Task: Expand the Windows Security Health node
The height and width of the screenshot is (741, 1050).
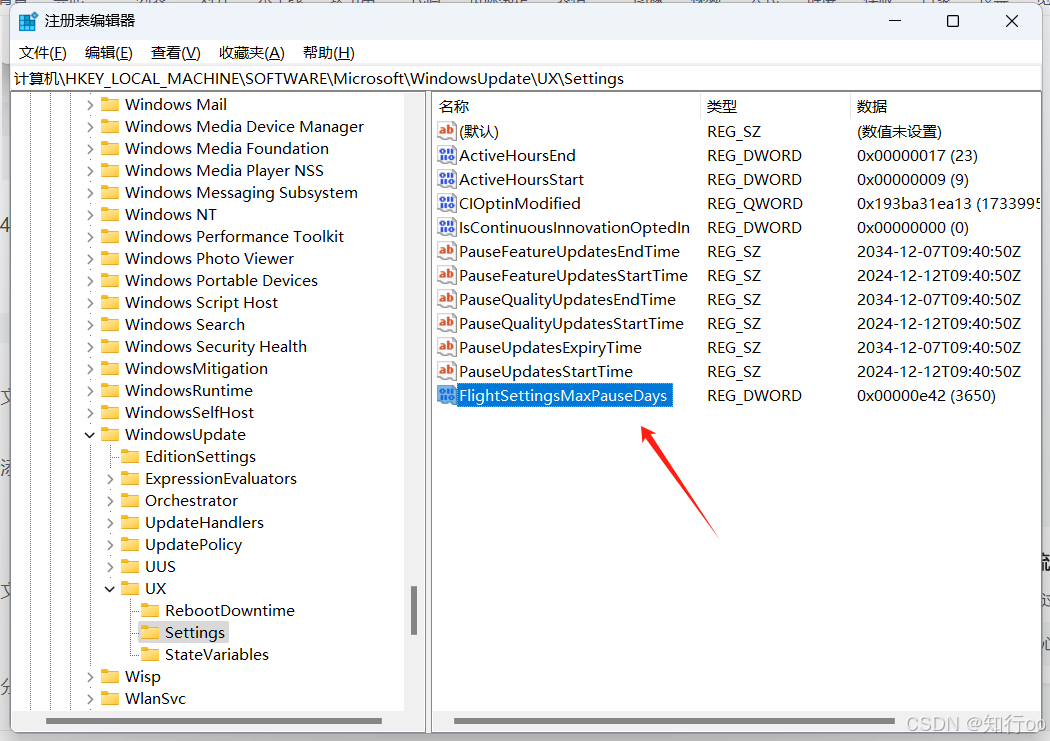Action: [90, 347]
